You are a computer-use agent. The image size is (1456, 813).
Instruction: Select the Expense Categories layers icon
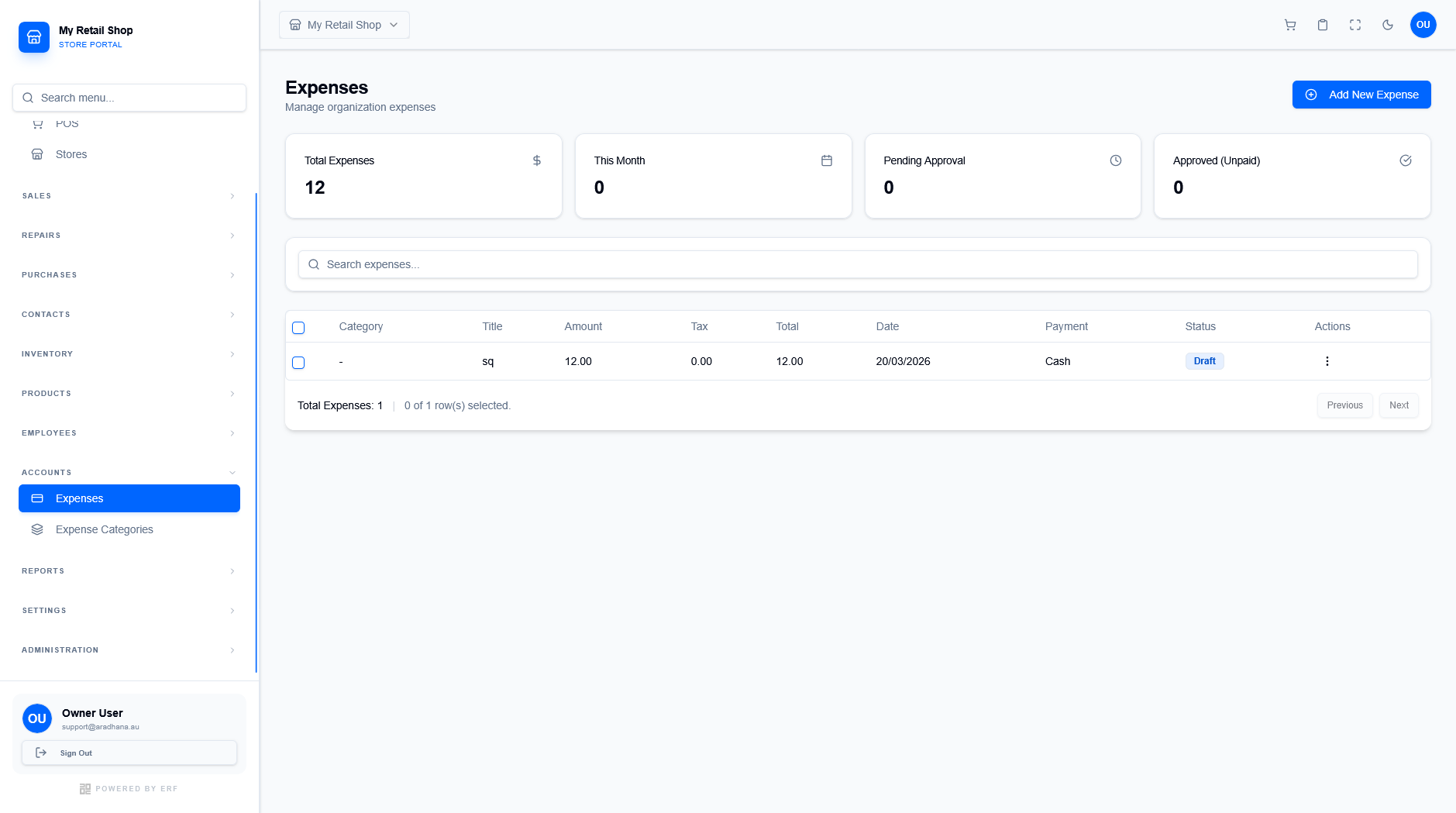pyautogui.click(x=37, y=529)
